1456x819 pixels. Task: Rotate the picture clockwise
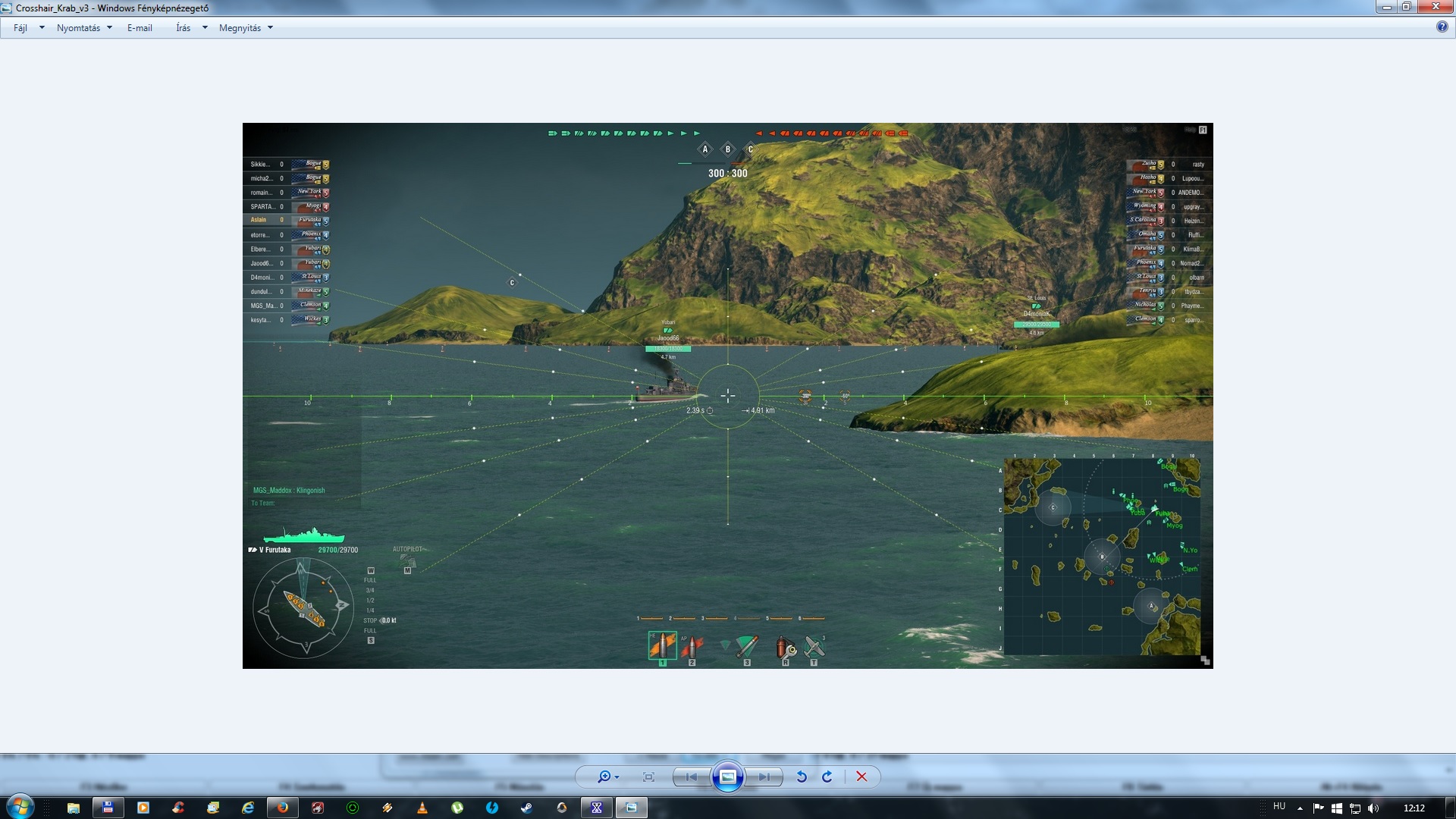click(827, 777)
